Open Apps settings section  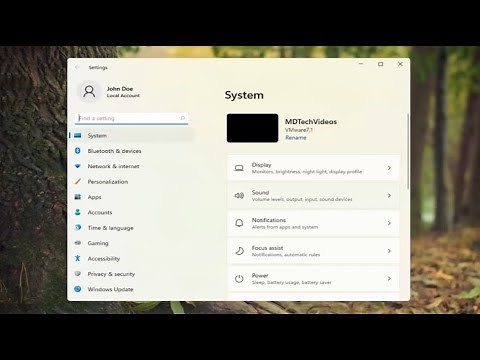tap(131, 197)
